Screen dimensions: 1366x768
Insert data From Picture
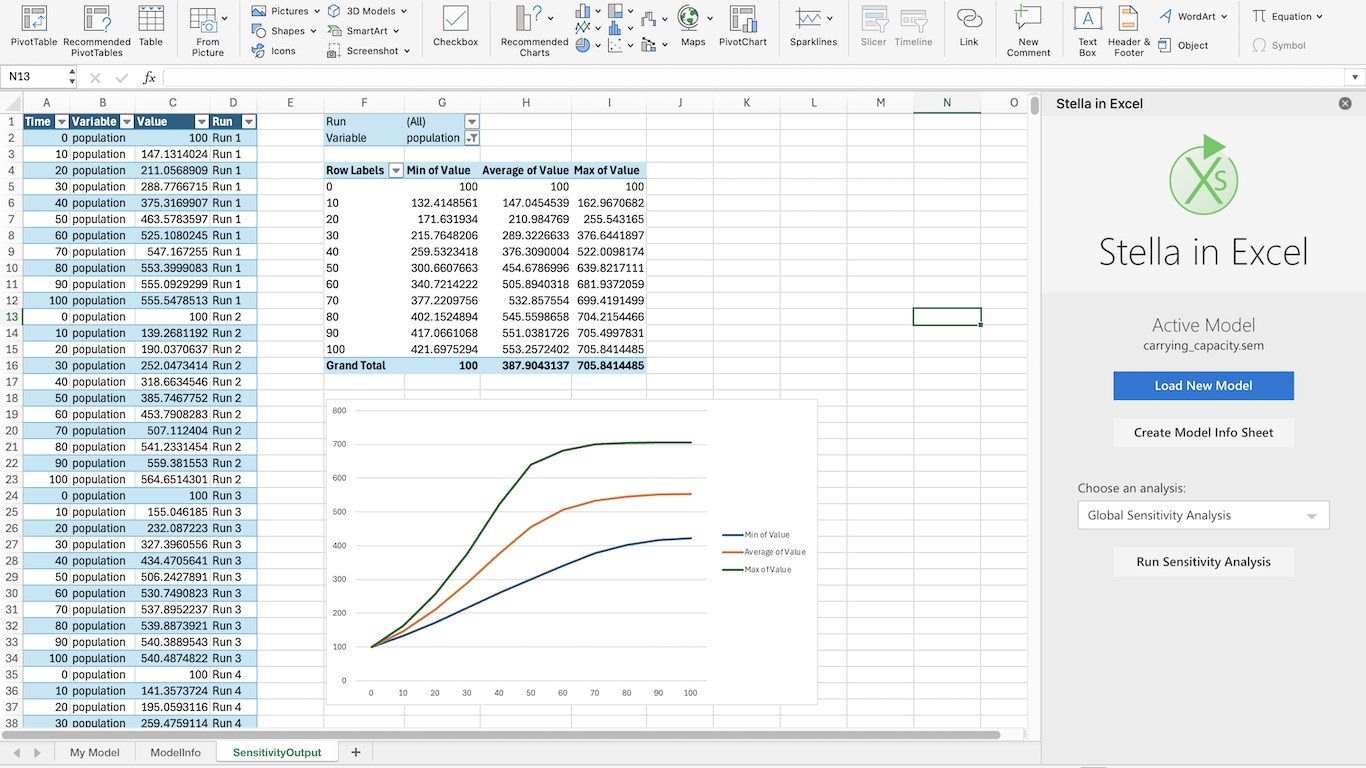tap(208, 30)
